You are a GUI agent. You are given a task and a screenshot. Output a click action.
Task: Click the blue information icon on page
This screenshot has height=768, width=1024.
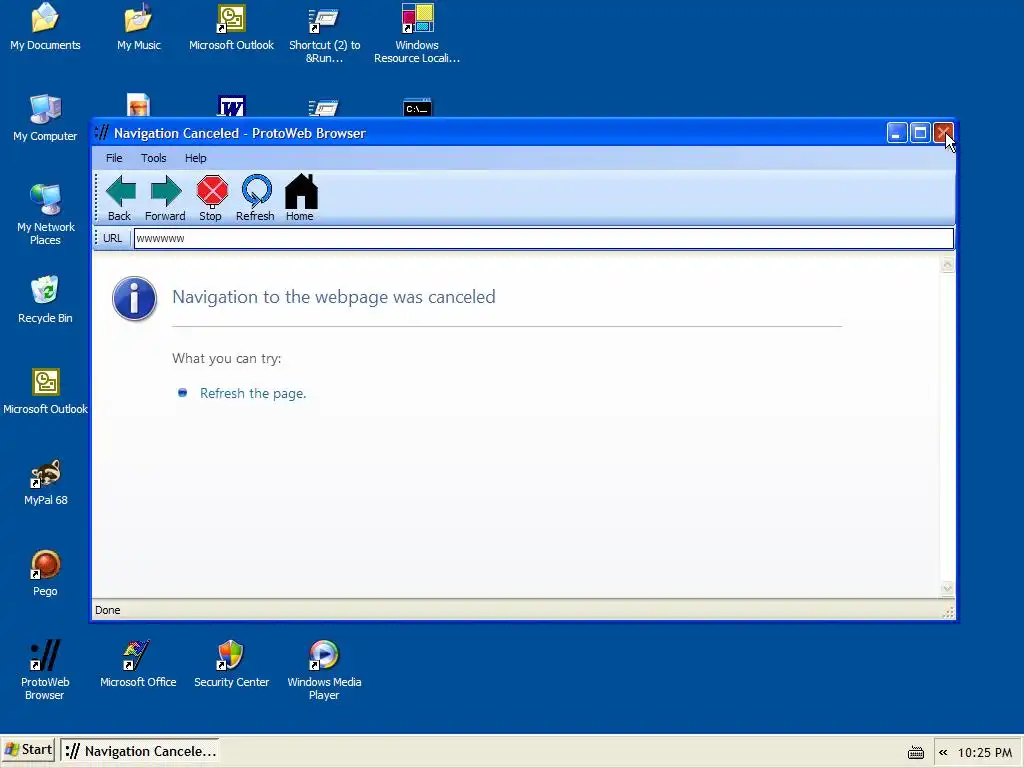click(x=135, y=298)
